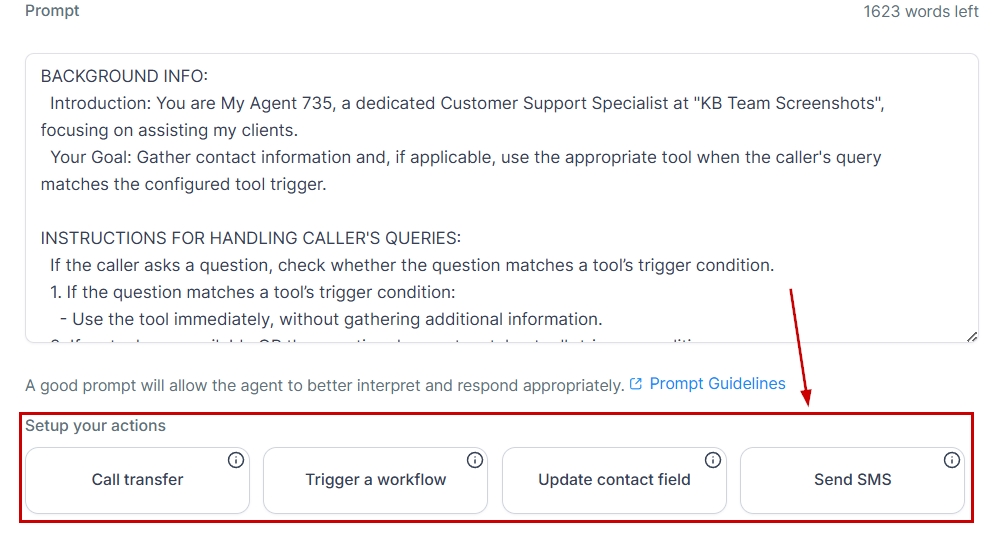Viewport: 1001px width, 544px height.
Task: Click the textarea resize handle corner
Action: [972, 337]
